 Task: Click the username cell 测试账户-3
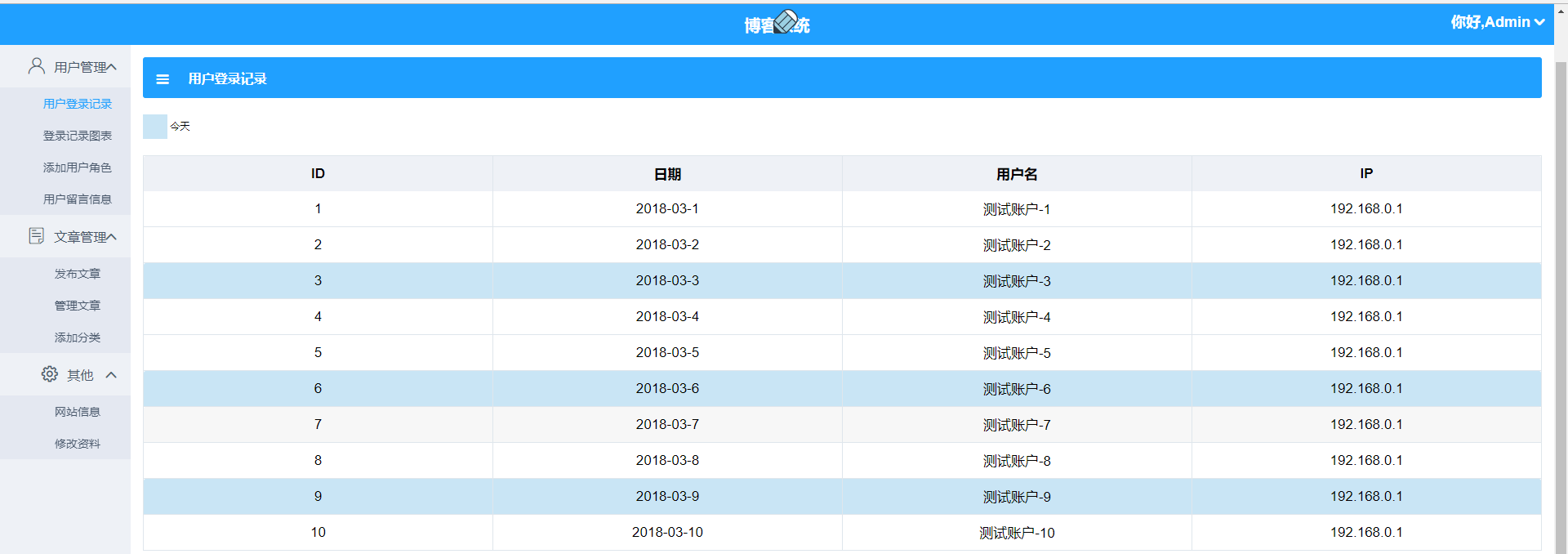[x=1017, y=280]
